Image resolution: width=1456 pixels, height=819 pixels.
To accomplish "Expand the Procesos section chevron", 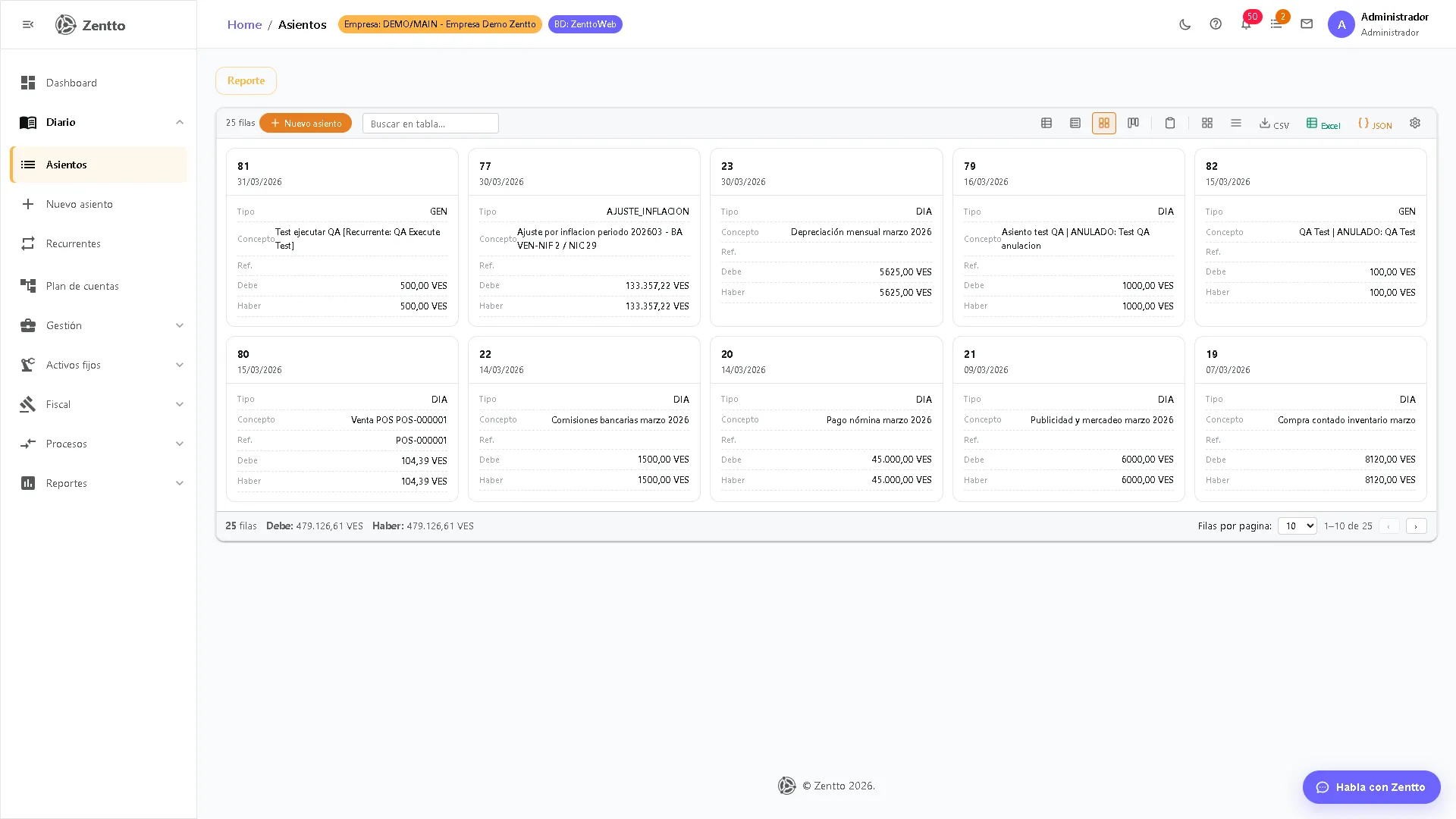I will (x=180, y=444).
